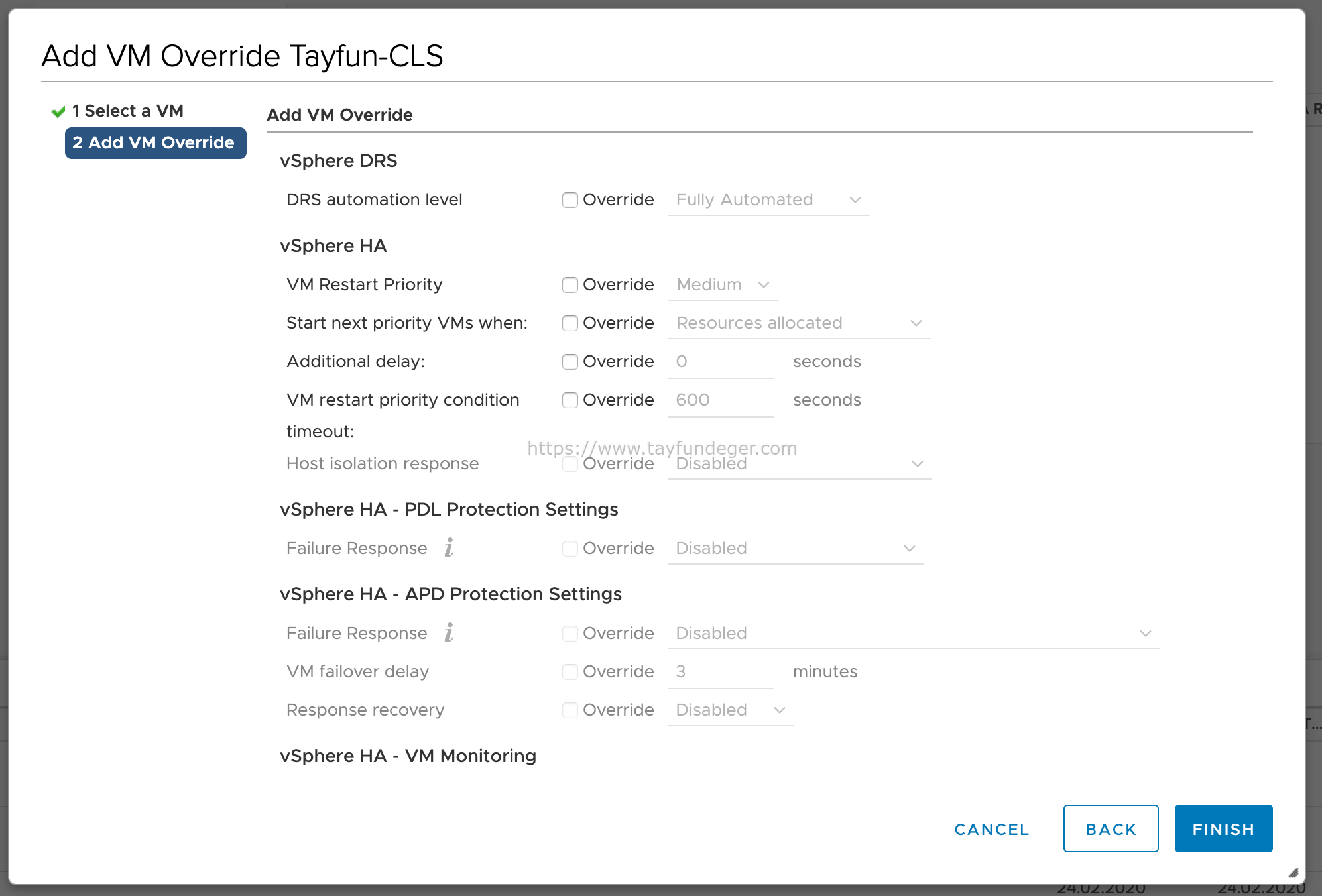Tick Override for Start next priority VMs
Screen dimensions: 1322x896
tap(570, 323)
